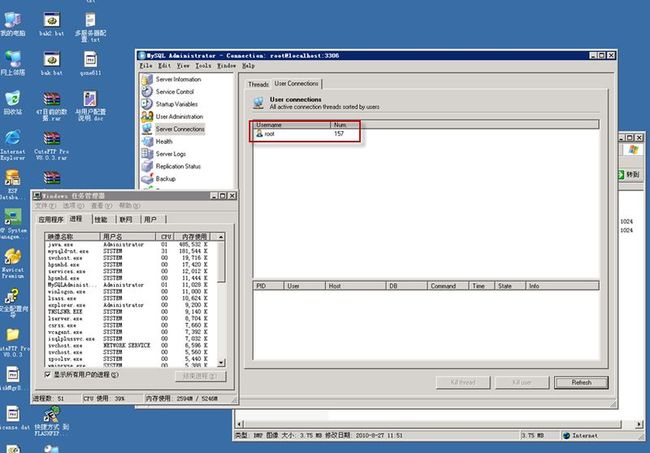Switch to the User Connections tab

pos(296,83)
